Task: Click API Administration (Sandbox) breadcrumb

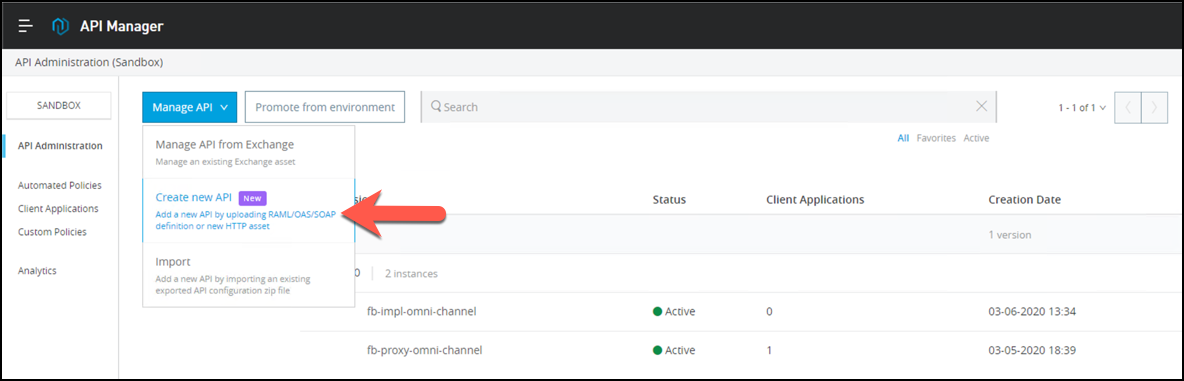Action: [x=89, y=62]
